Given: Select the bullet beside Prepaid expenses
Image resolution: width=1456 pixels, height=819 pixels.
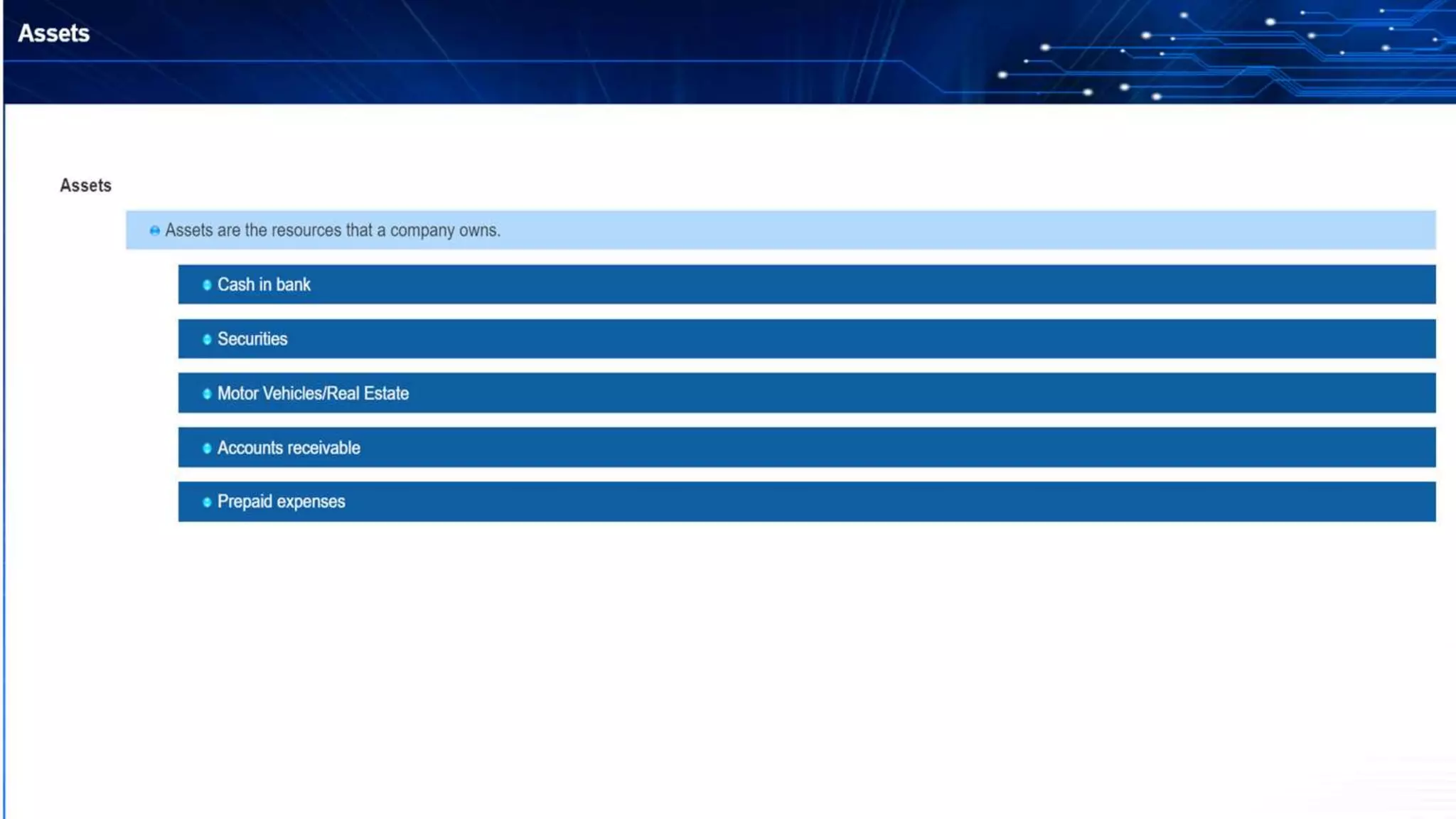Looking at the screenshot, I should click(207, 503).
